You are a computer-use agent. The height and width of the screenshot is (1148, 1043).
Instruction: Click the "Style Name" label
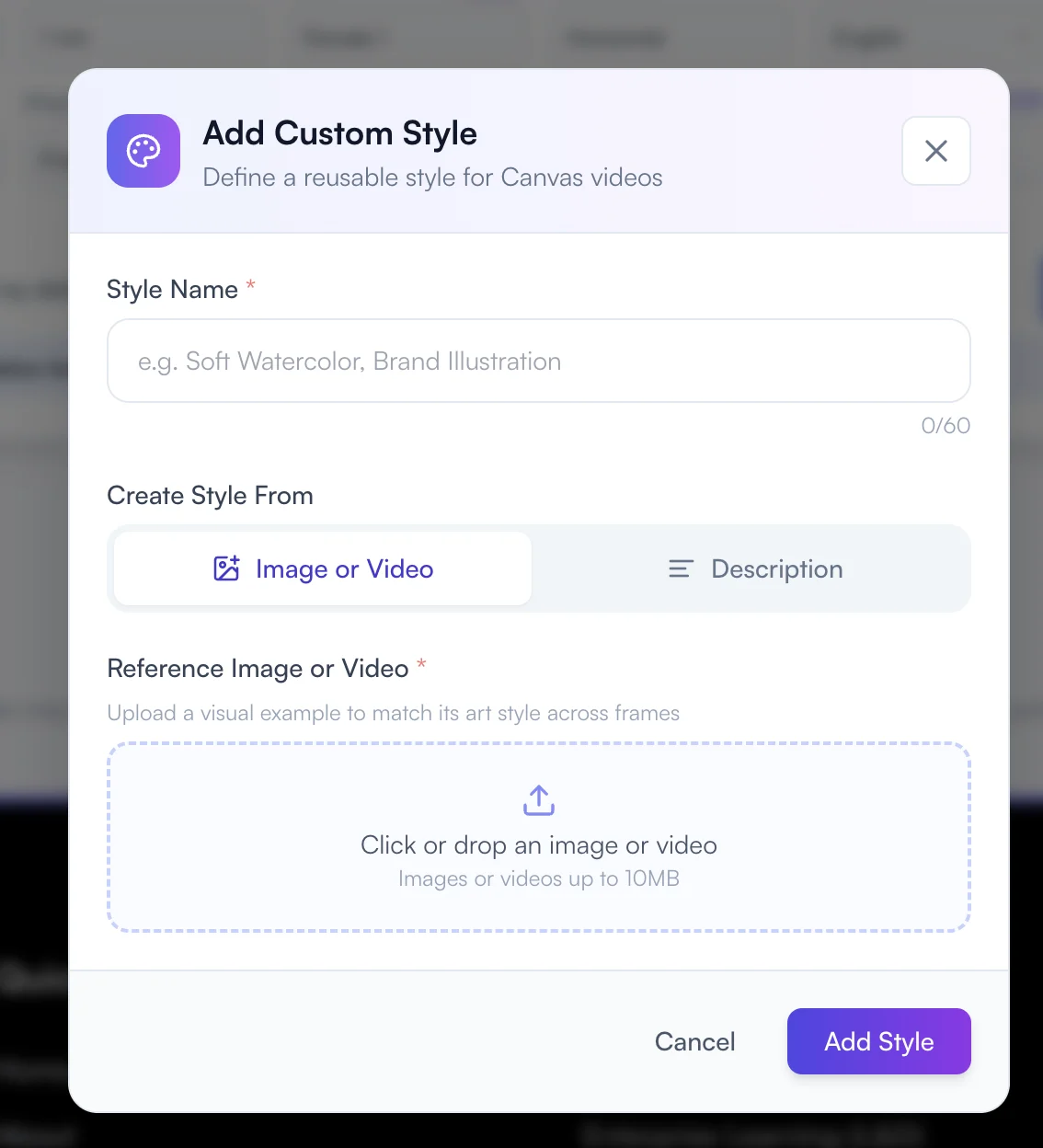tap(172, 290)
